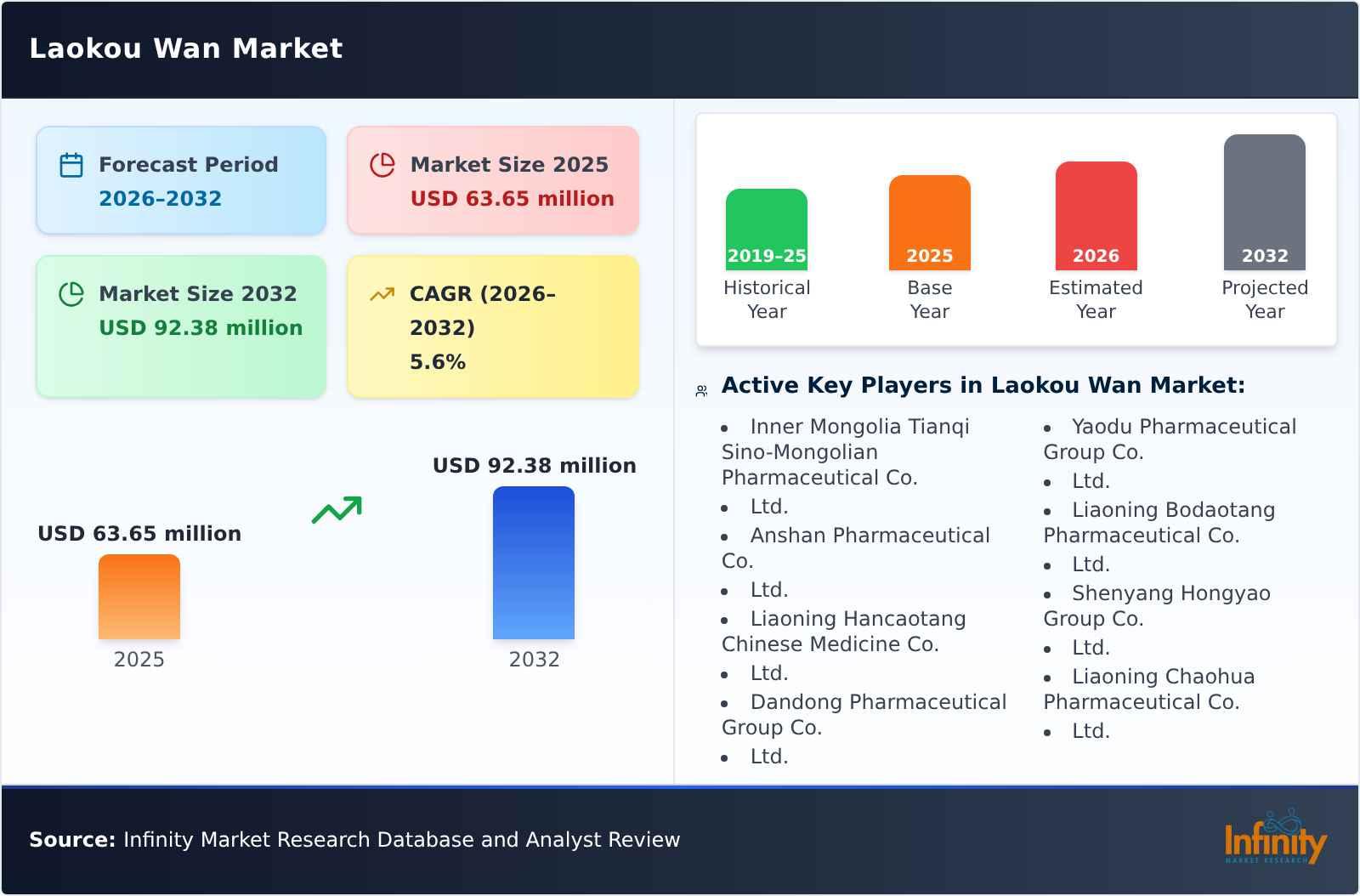Click the orange 2025 market size bar
1360x896 pixels.
139,597
